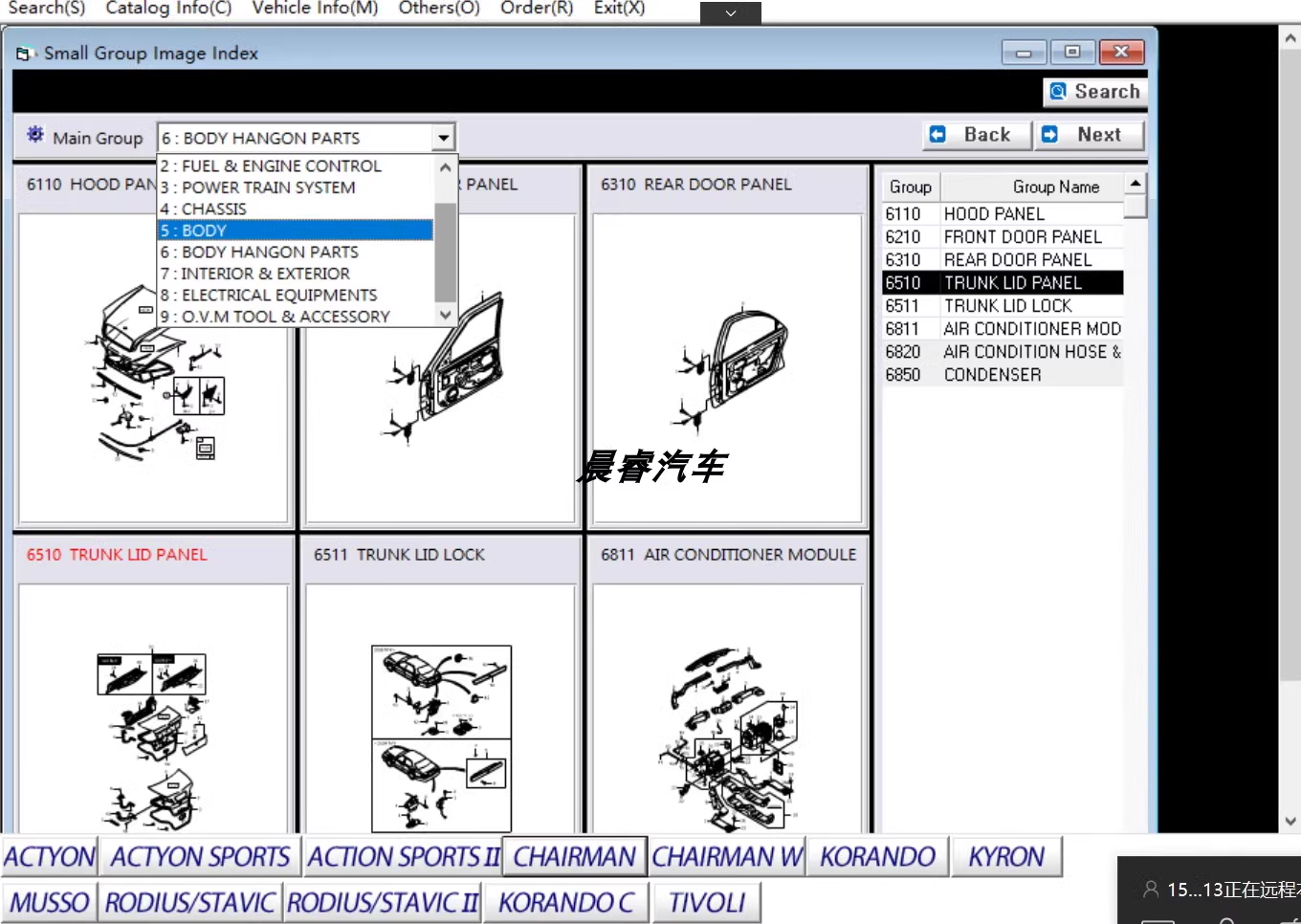Open the Rear Door Panel diagram thumbnail
Image resolution: width=1301 pixels, height=924 pixels.
pyautogui.click(x=728, y=369)
